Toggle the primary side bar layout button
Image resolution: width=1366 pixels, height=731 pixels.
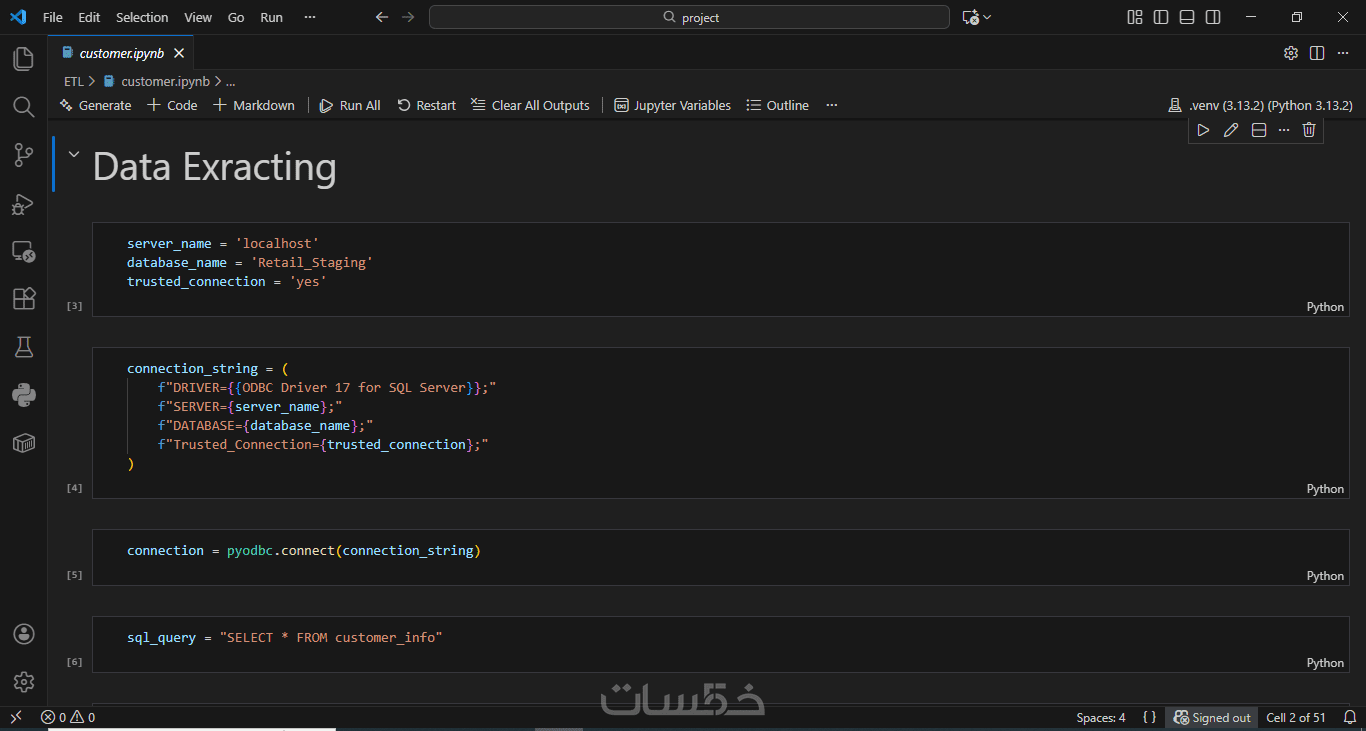[1161, 17]
